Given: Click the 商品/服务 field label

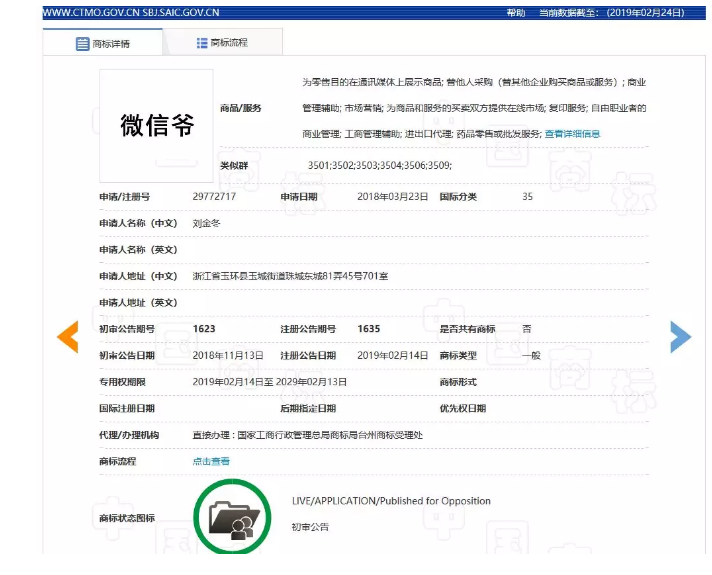Looking at the screenshot, I should pyautogui.click(x=241, y=108).
